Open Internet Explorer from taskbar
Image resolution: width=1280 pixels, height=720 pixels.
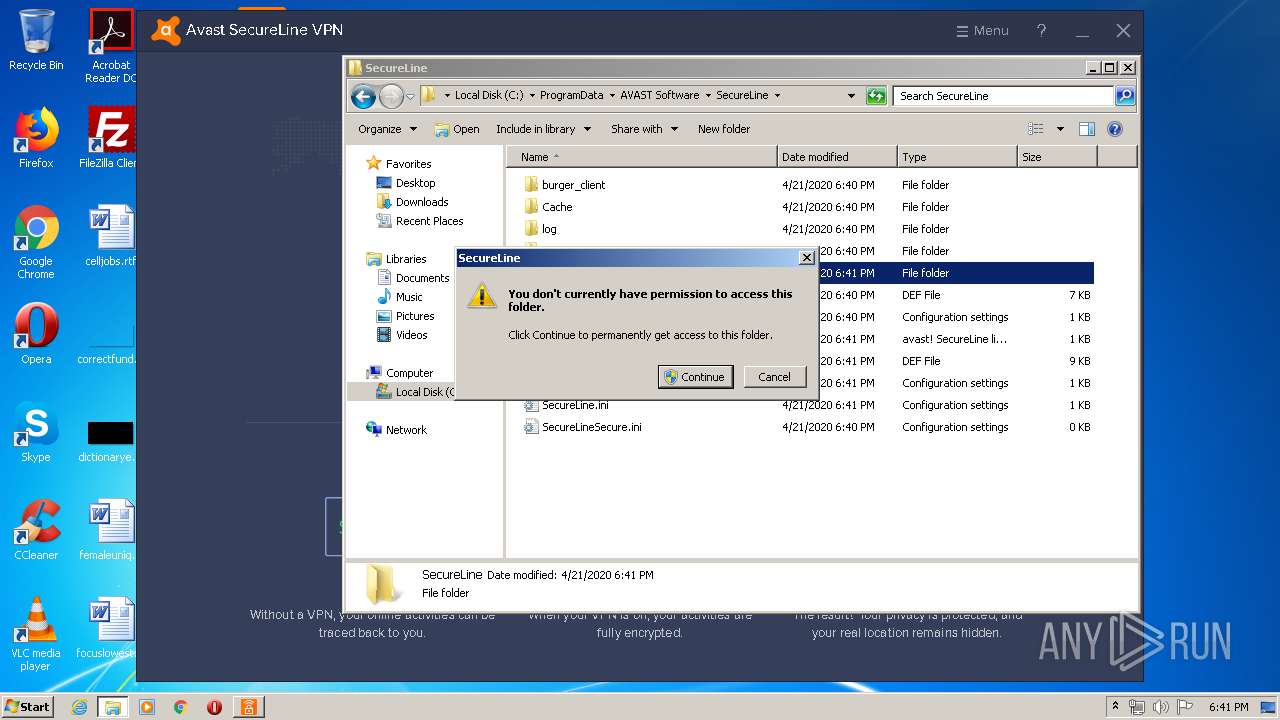click(80, 707)
